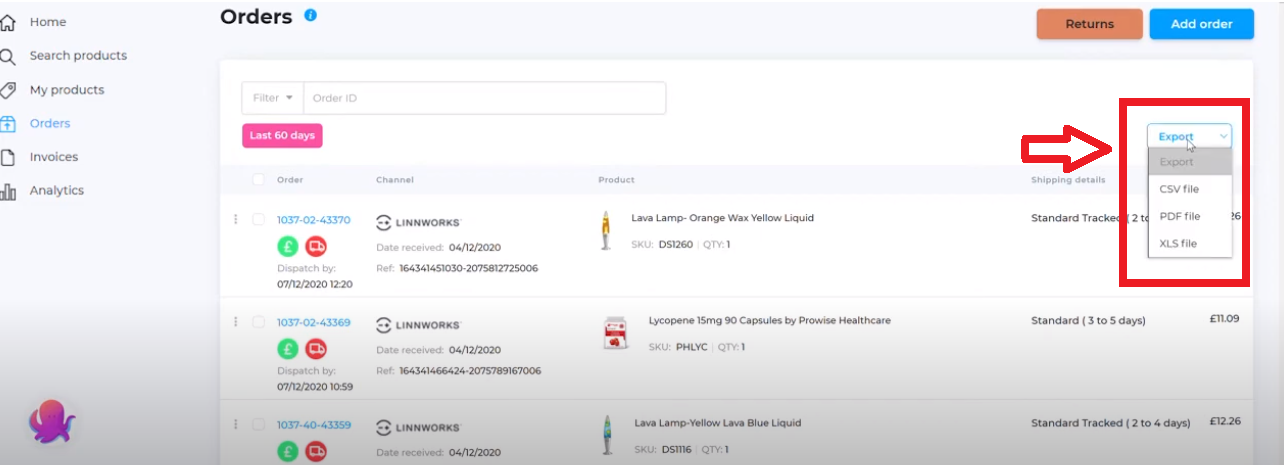
Task: Click the Orders box icon in sidebar
Action: click(8, 124)
